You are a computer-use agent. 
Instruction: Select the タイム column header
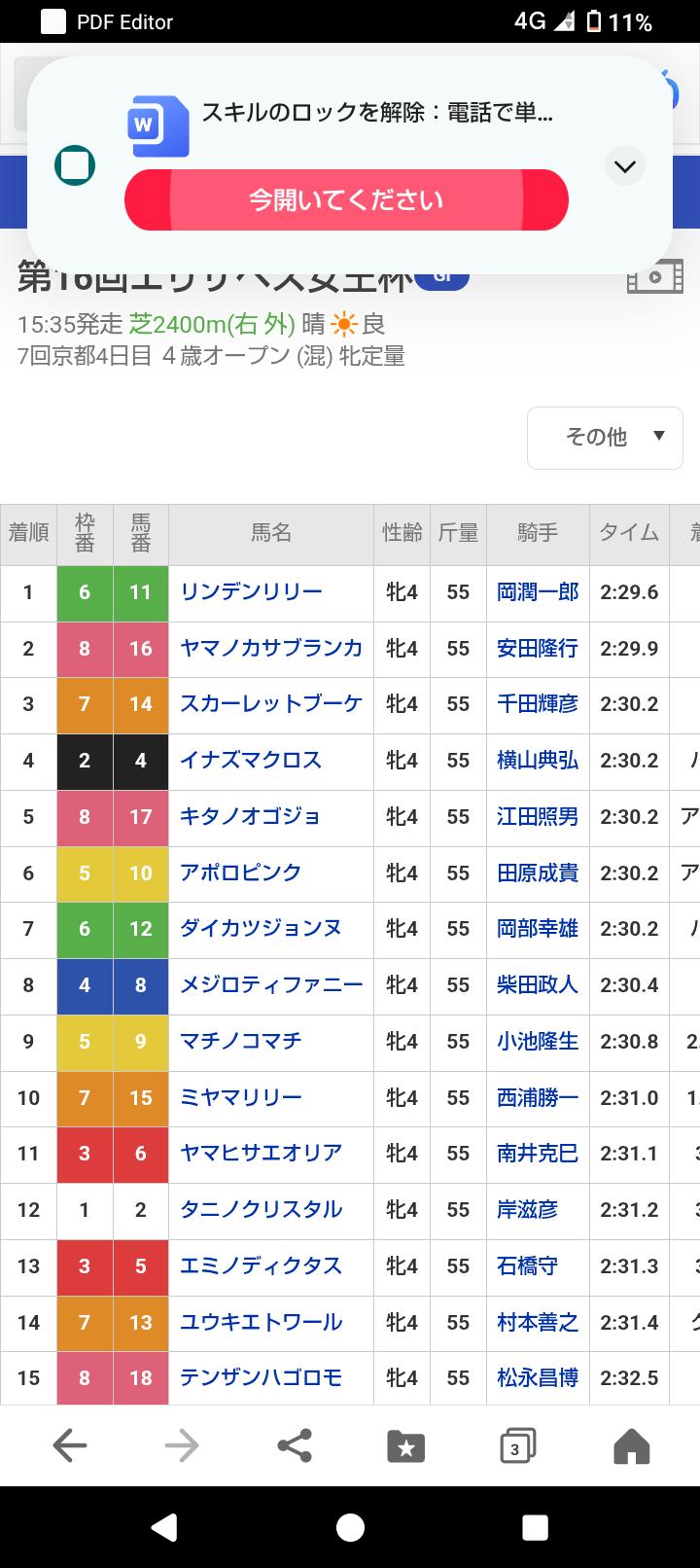[629, 533]
